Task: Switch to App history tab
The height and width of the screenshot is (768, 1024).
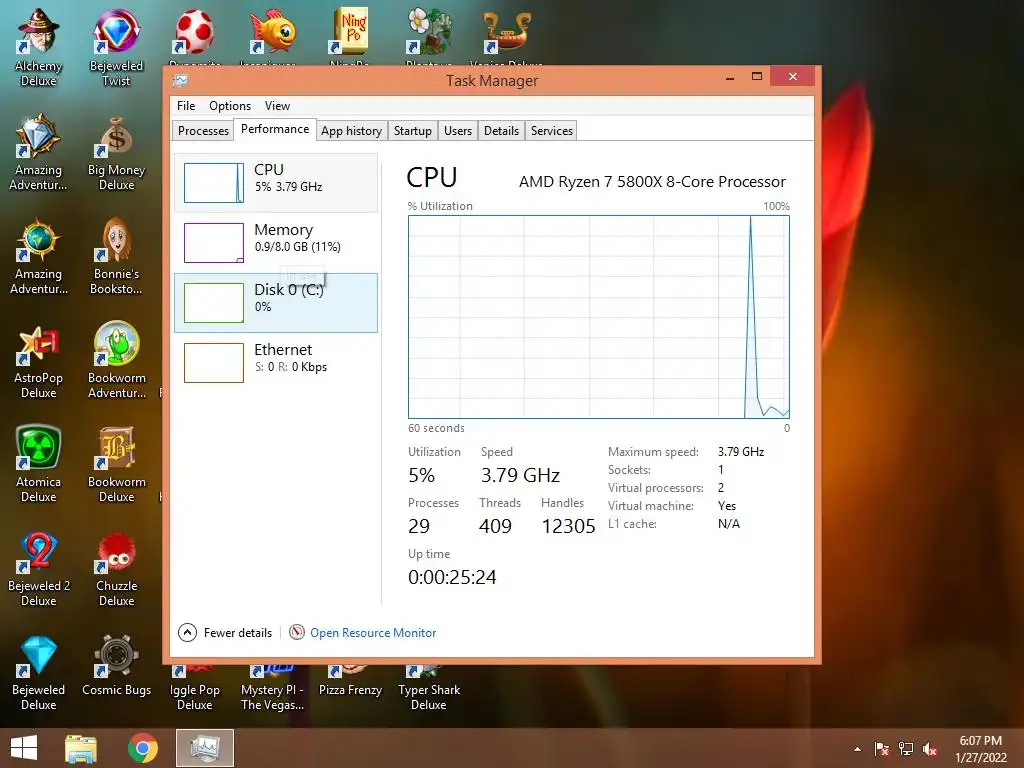Action: (351, 131)
